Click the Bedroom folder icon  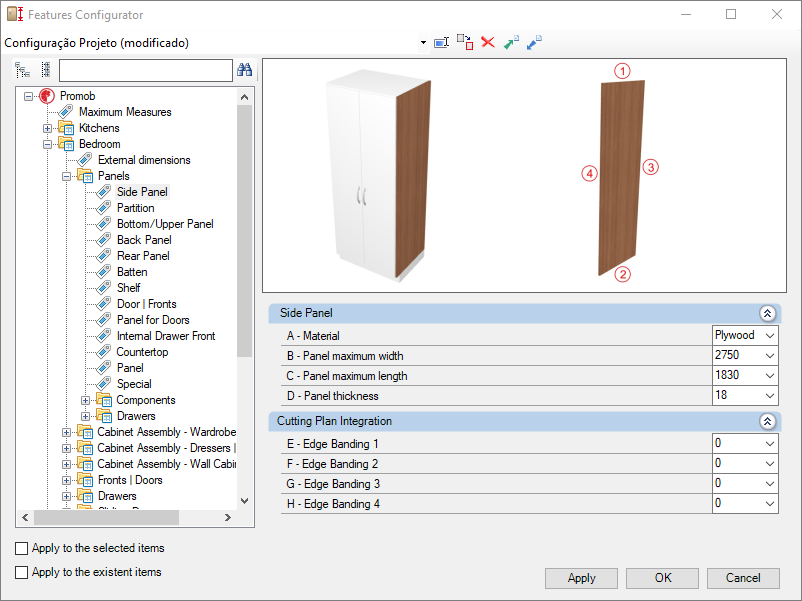point(66,144)
